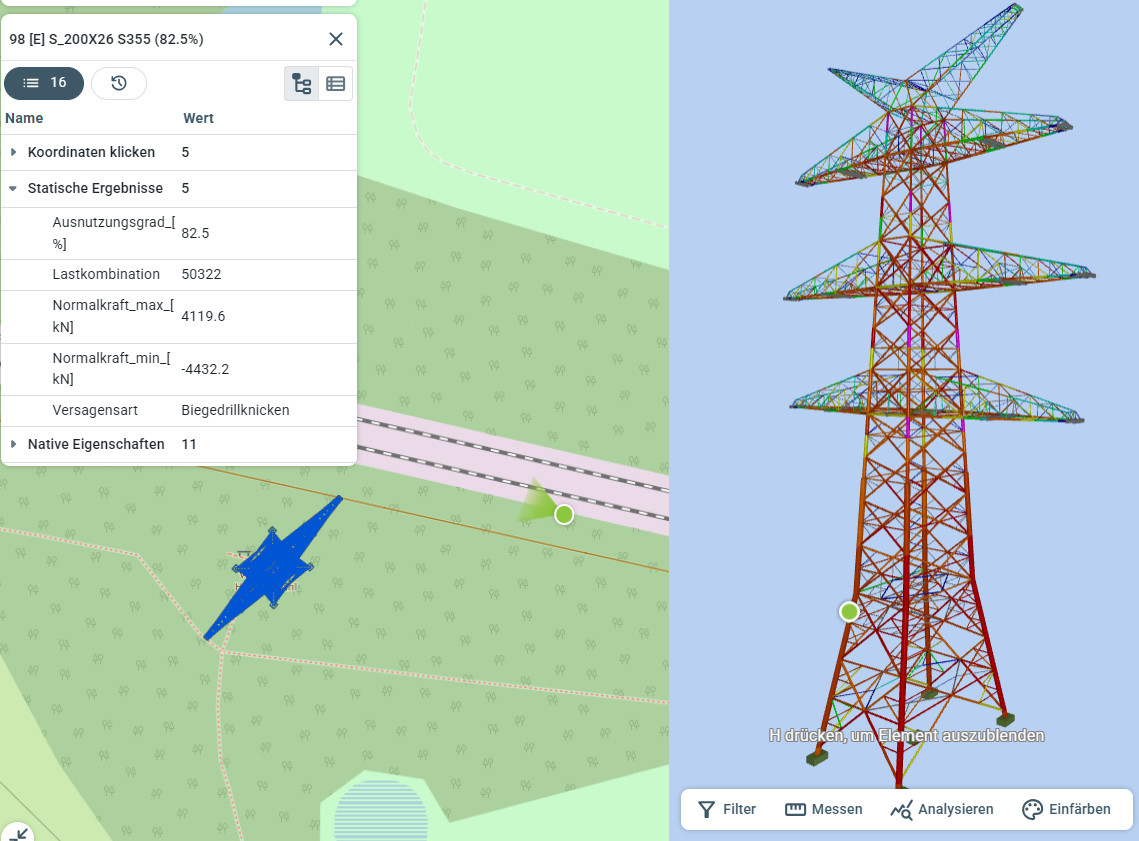
Task: Open the Analysieren tool
Action: [x=942, y=809]
